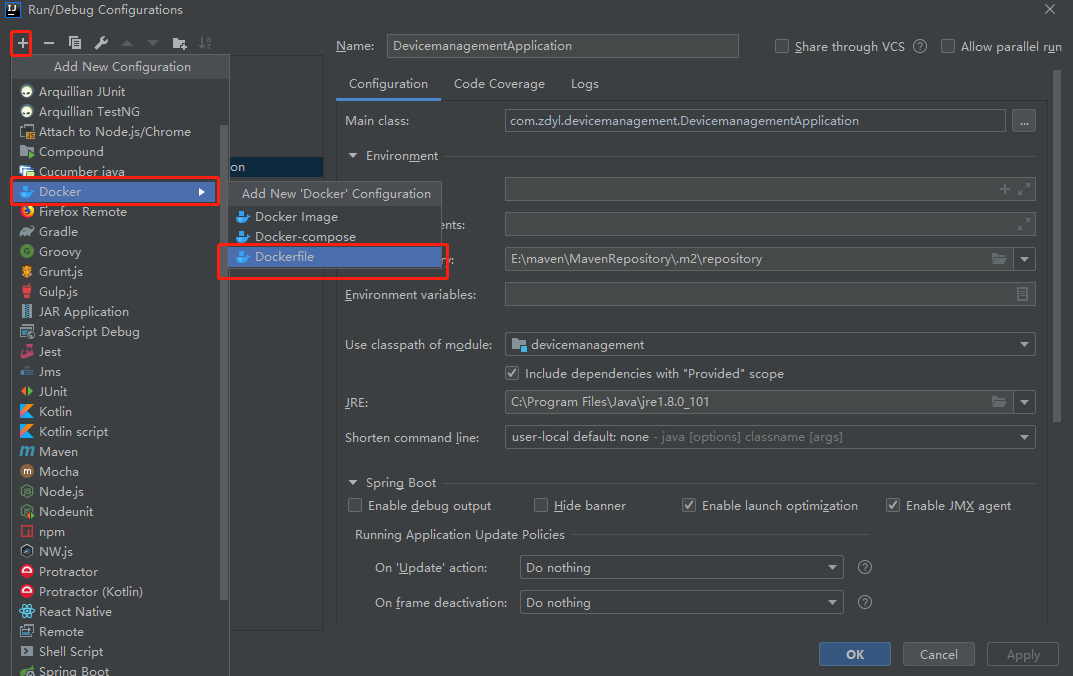Image resolution: width=1073 pixels, height=676 pixels.
Task: Choose Docker Image in submenu
Action: point(335,217)
